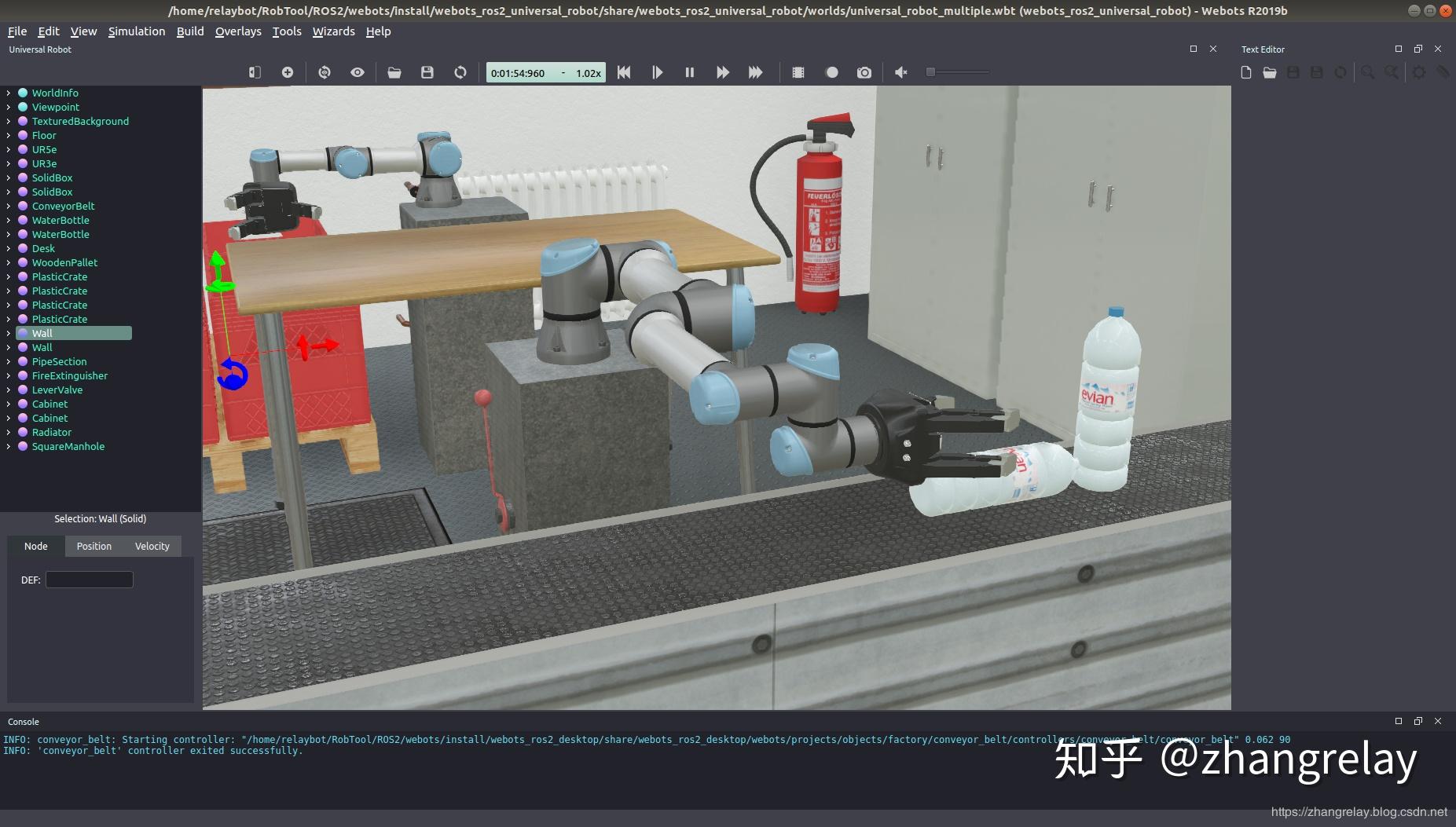Image resolution: width=1456 pixels, height=827 pixels.
Task: Open a file in the Text Editor
Action: tap(1268, 72)
